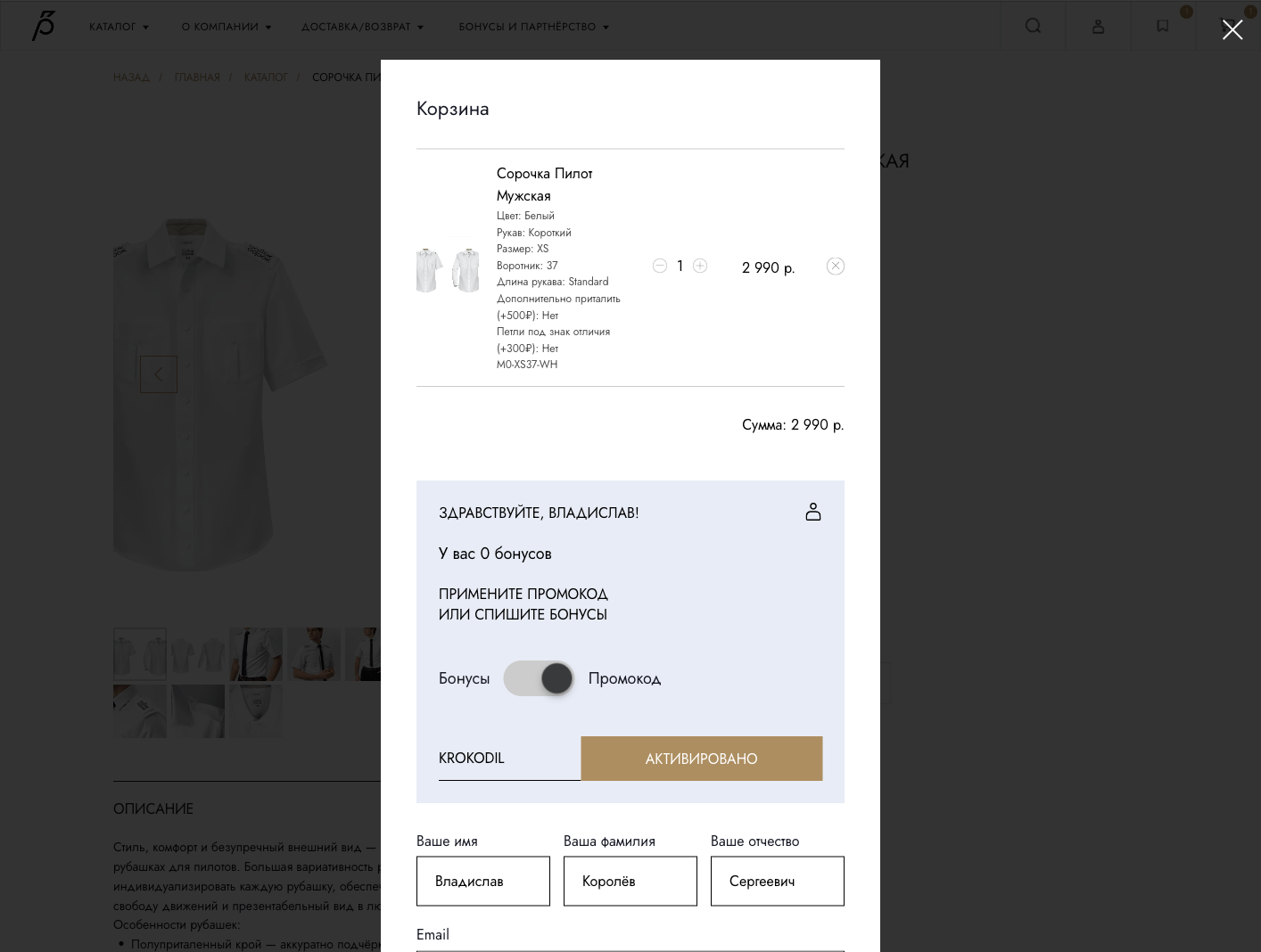This screenshot has height=952, width=1261.
Task: Click the Размер: XS line
Action: point(523,249)
